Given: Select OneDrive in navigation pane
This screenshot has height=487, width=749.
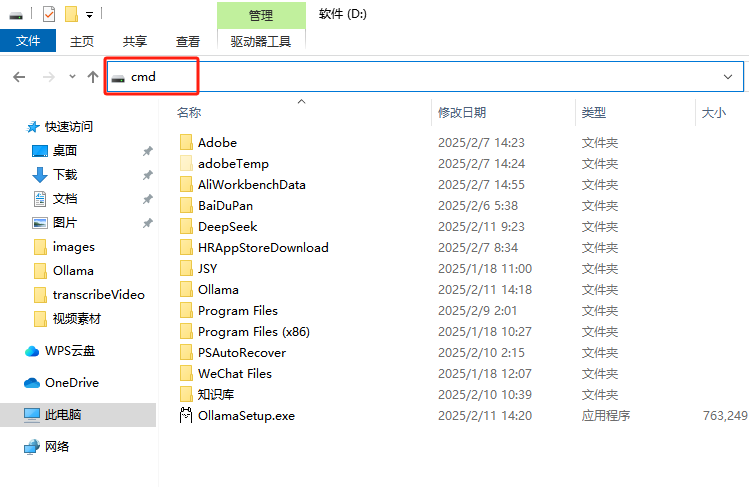Looking at the screenshot, I should coord(72,382).
